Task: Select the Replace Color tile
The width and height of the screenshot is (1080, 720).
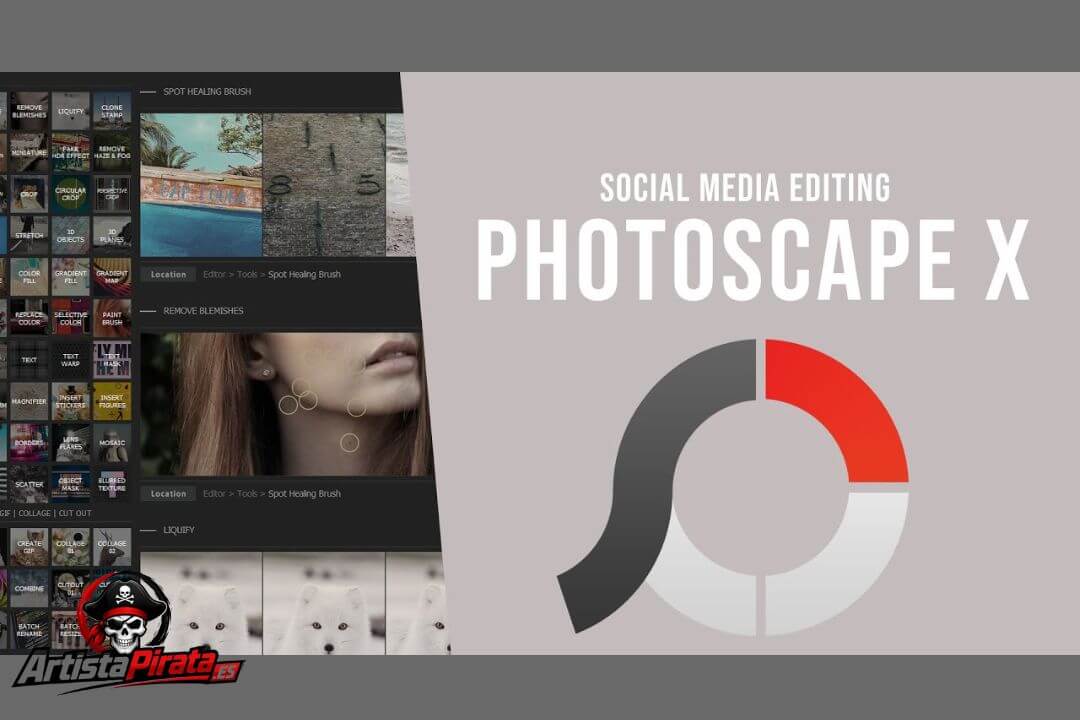Action: coord(29,318)
